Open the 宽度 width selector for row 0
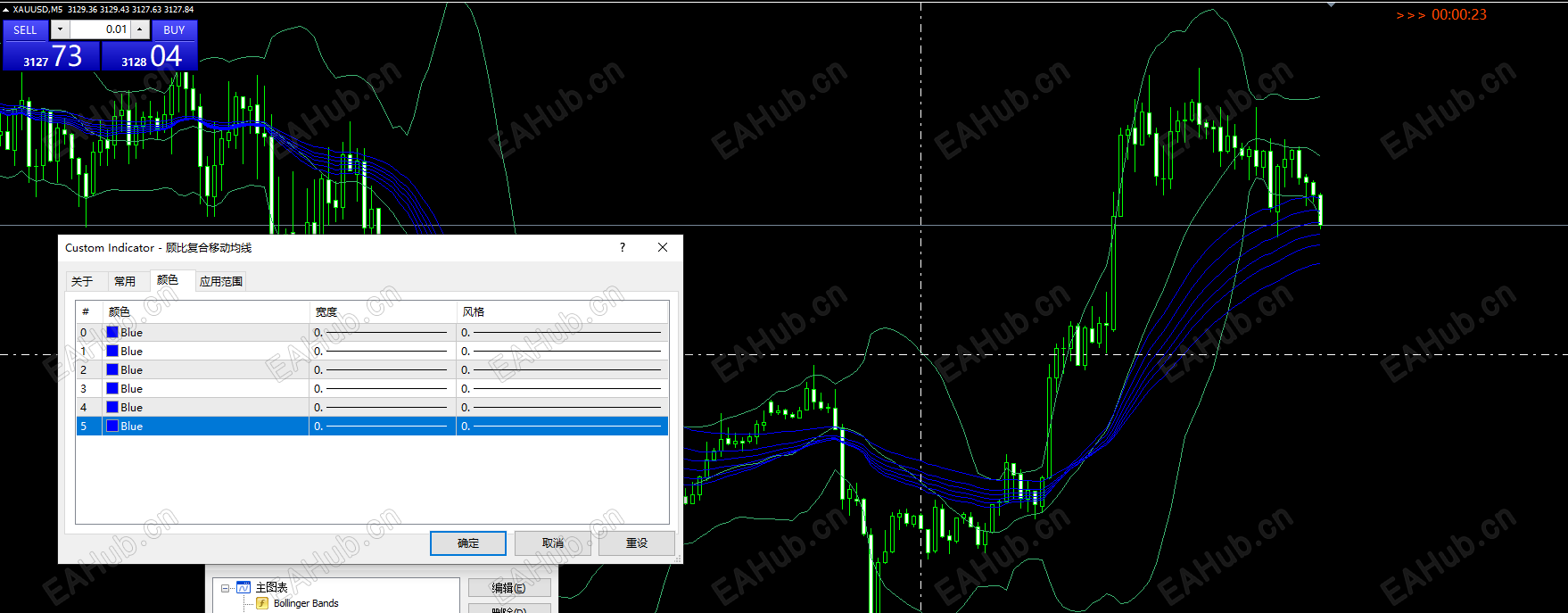 pyautogui.click(x=383, y=332)
